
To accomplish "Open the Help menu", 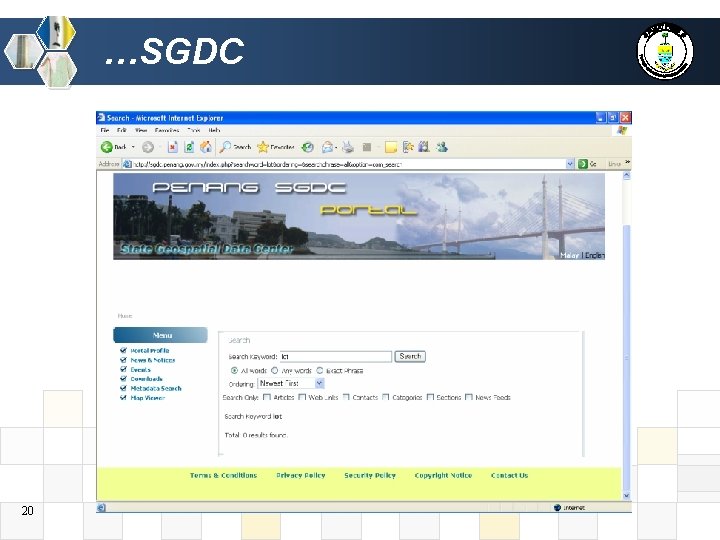I will (214, 130).
